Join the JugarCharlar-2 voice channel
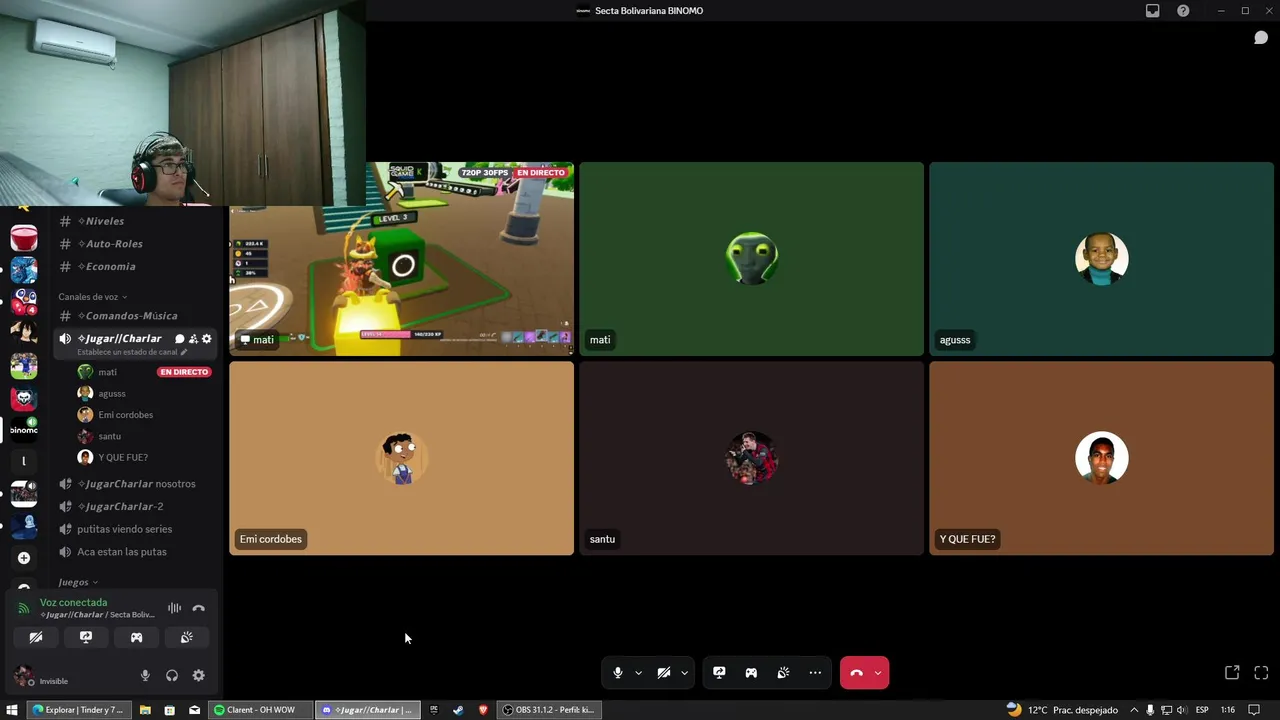The height and width of the screenshot is (720, 1280). pyautogui.click(x=135, y=507)
